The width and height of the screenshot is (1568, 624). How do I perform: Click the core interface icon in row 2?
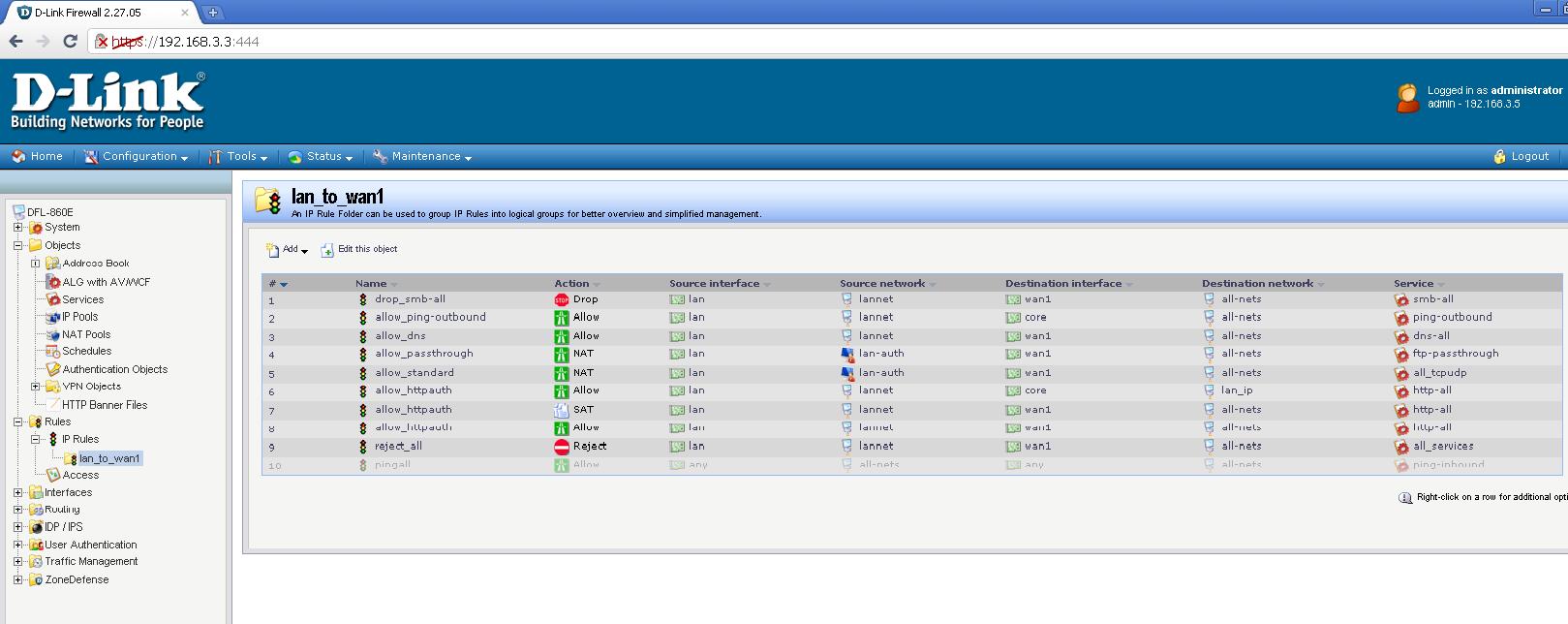[x=1013, y=318]
